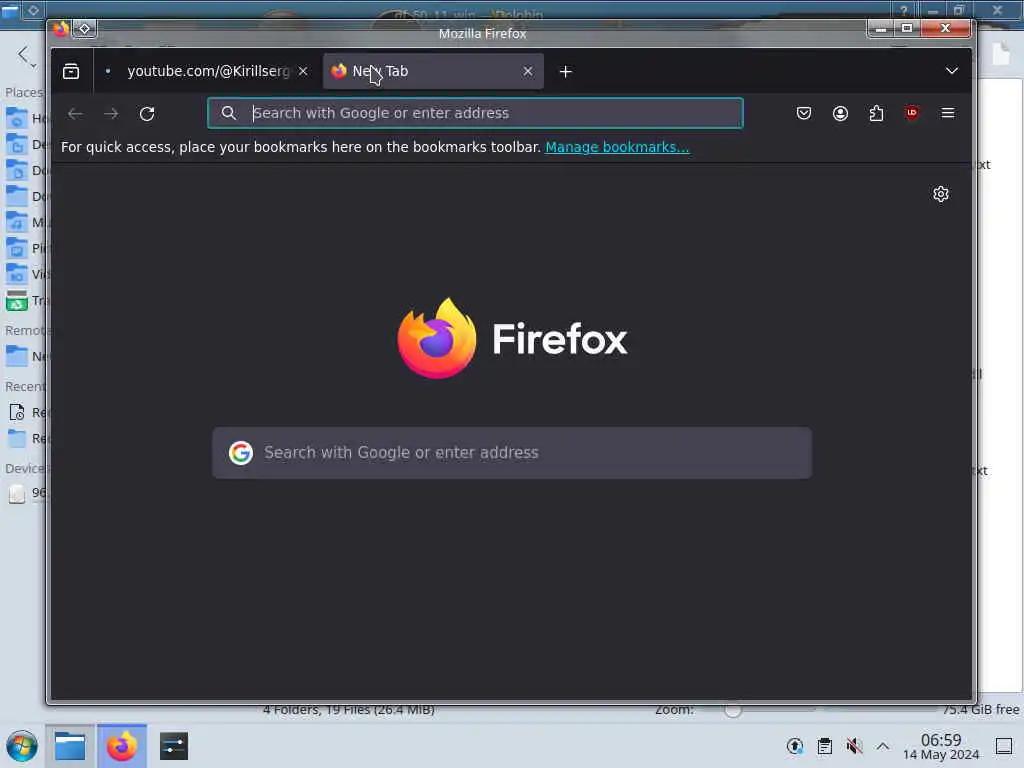Viewport: 1024px width, 768px height.
Task: Select the Network folder icon in Dolphin sidebar
Action: (x=16, y=356)
